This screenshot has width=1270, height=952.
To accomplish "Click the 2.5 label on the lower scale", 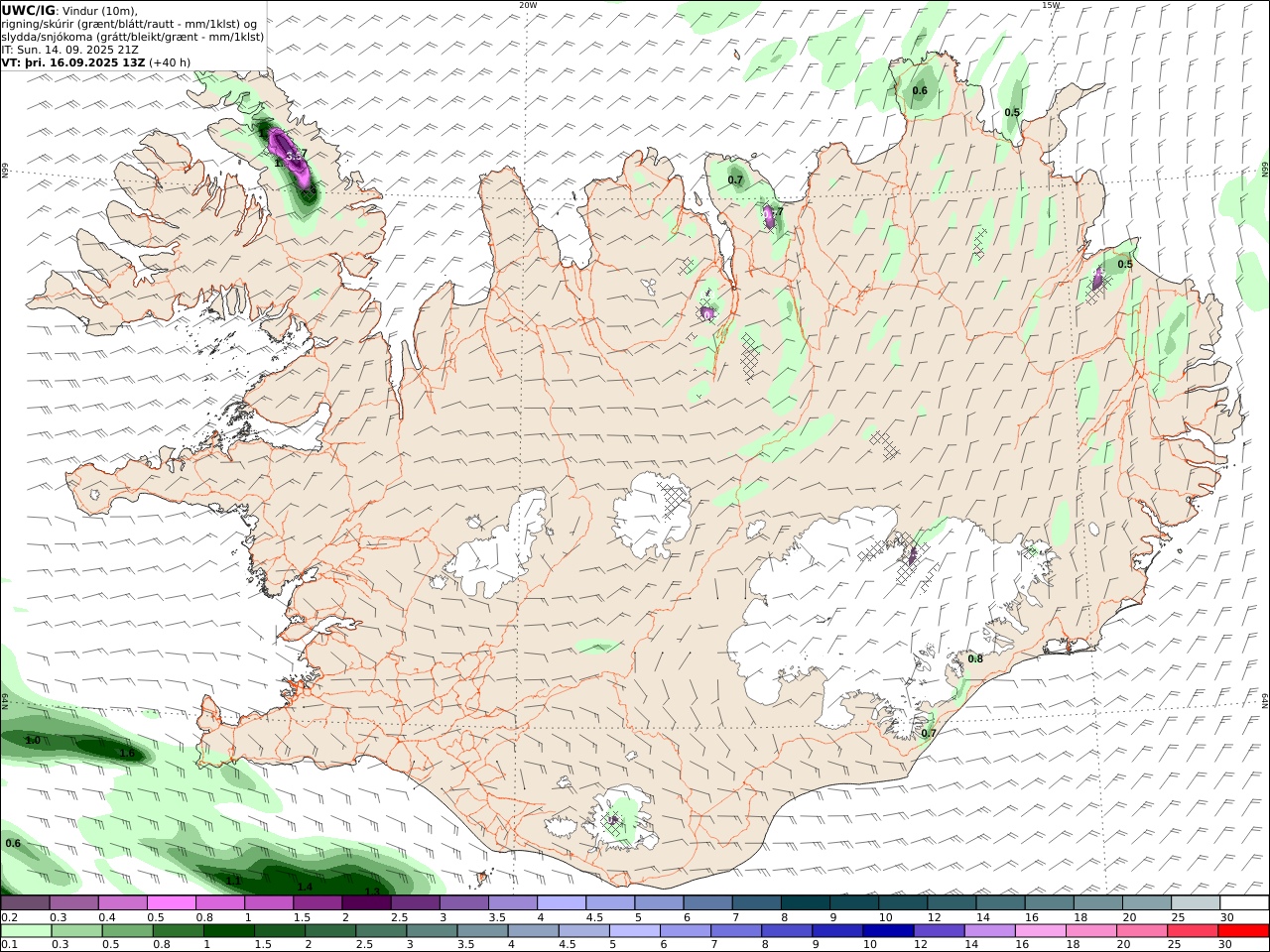I will pos(364,945).
